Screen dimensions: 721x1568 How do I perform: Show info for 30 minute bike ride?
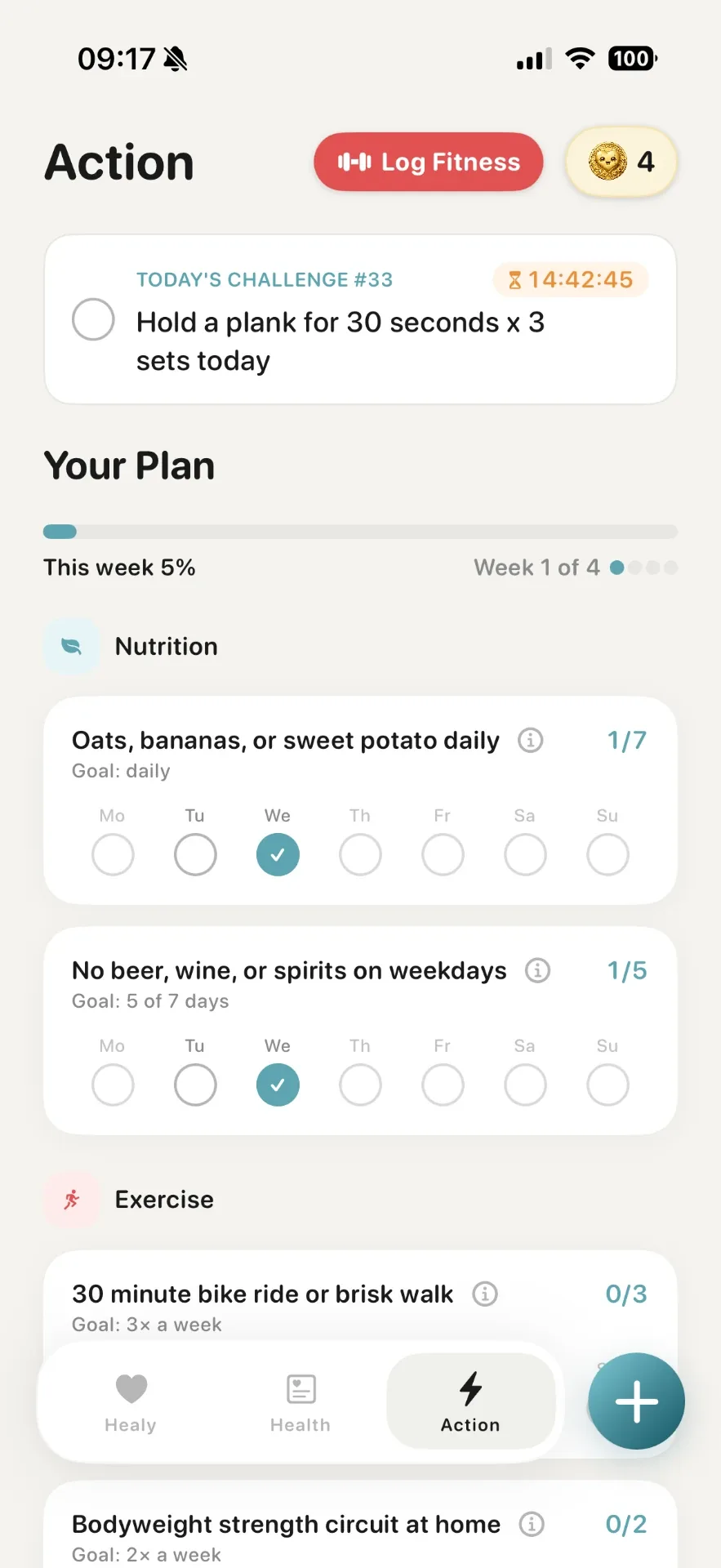tap(485, 1294)
